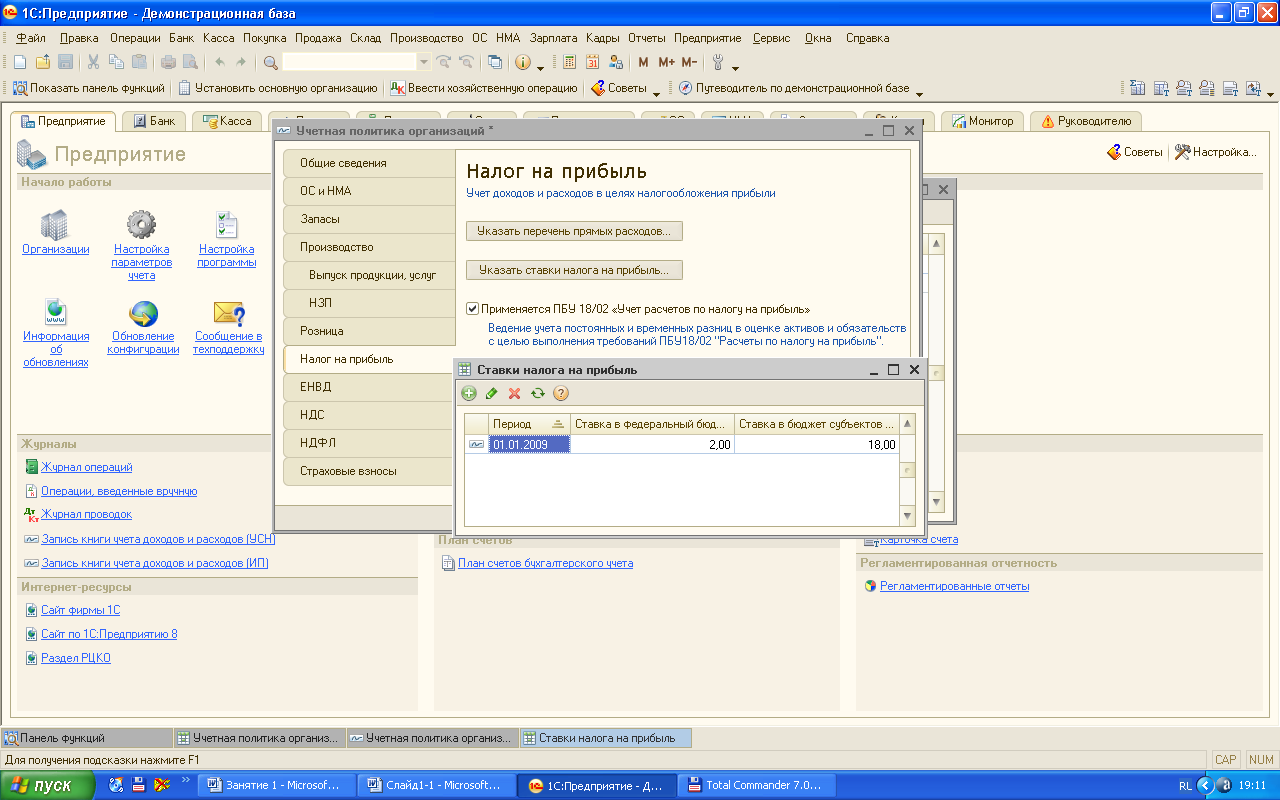Click the M+ memory add button

[666, 62]
